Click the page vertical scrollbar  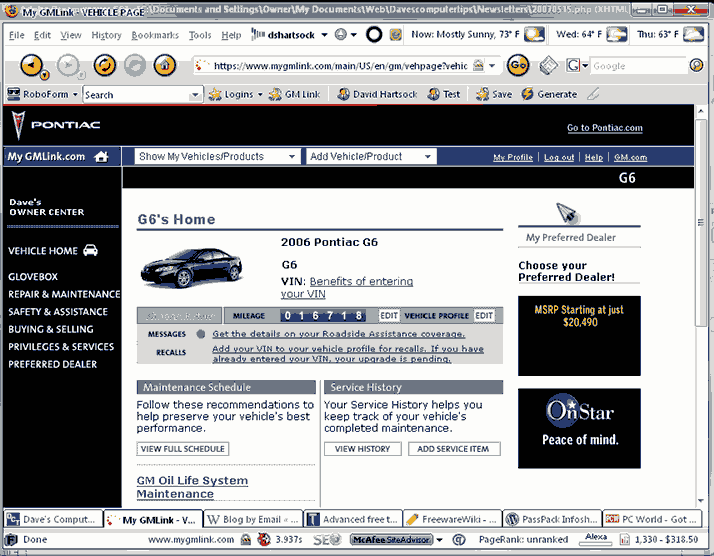pos(701,304)
